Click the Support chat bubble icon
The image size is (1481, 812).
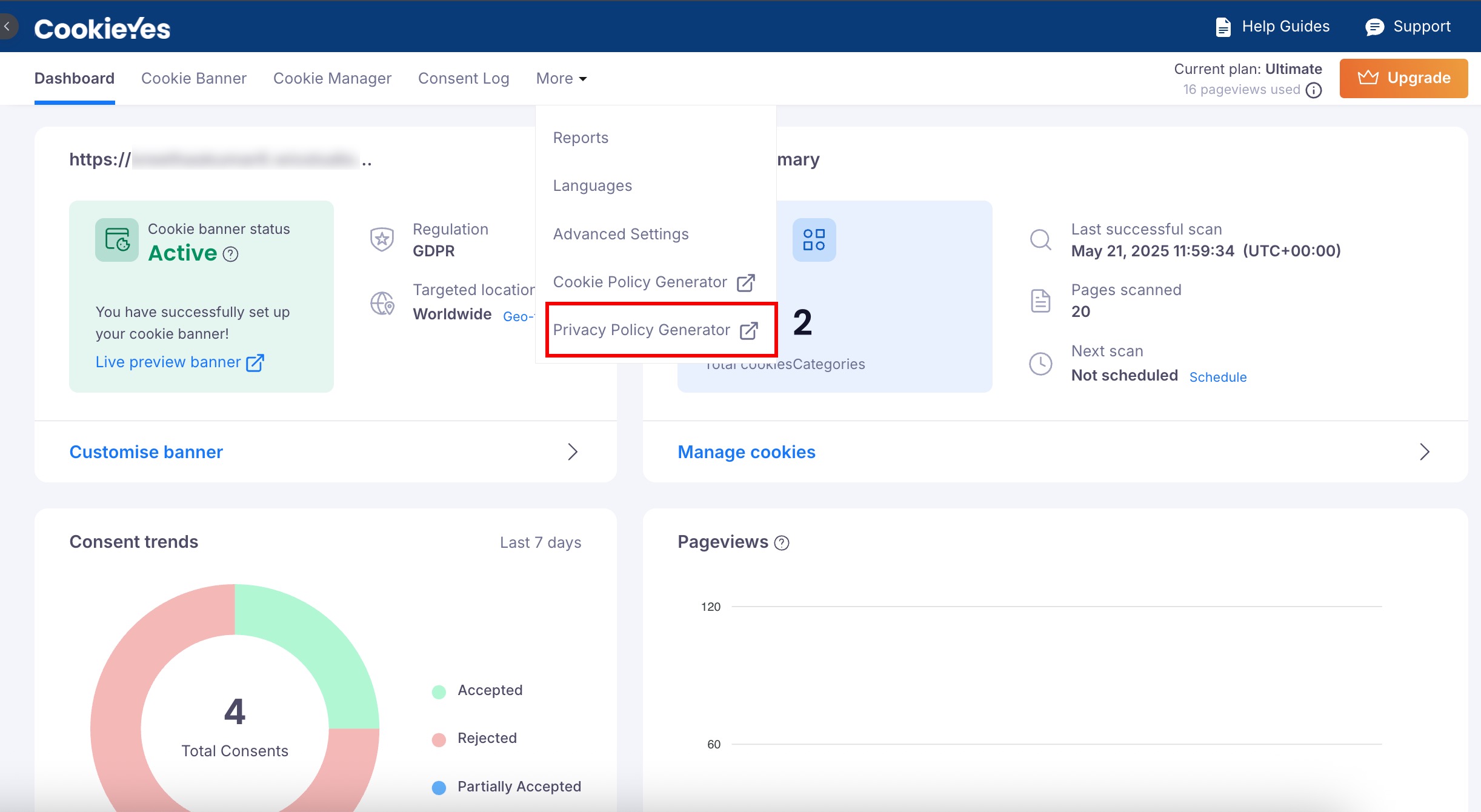coord(1374,27)
